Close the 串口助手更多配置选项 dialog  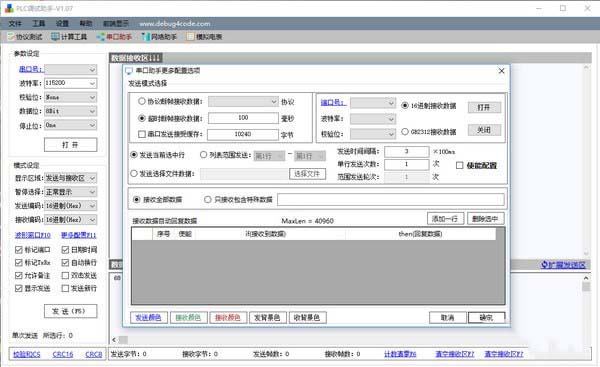click(502, 71)
